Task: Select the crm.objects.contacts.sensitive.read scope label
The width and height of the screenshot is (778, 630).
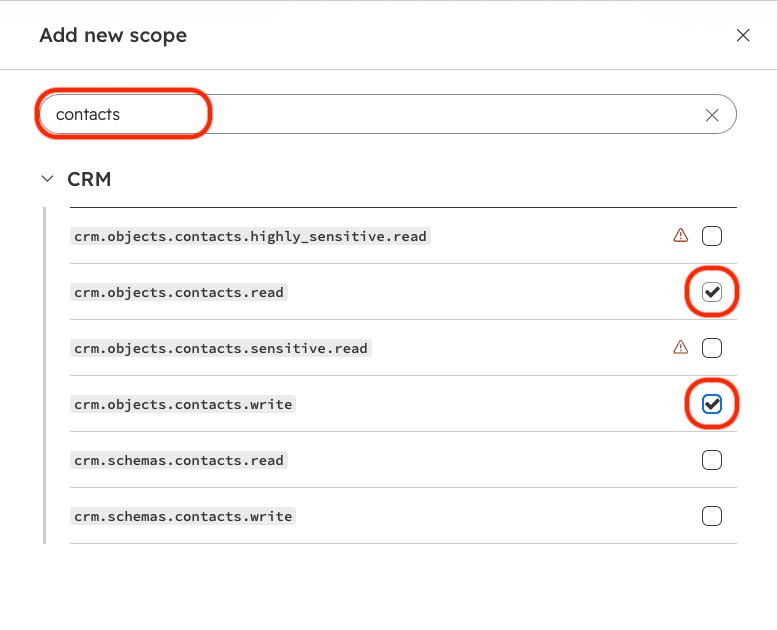Action: click(221, 348)
